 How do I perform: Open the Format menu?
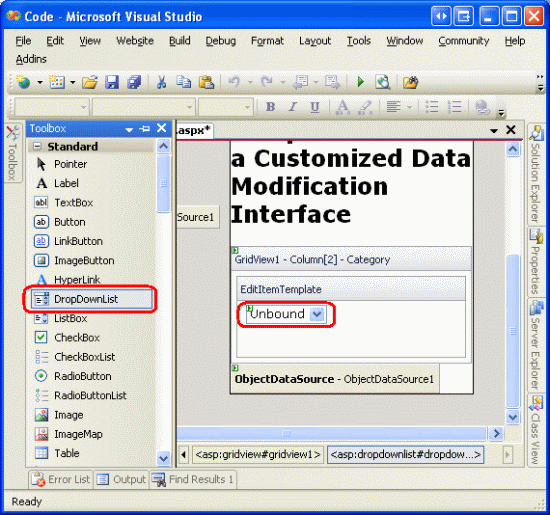267,41
